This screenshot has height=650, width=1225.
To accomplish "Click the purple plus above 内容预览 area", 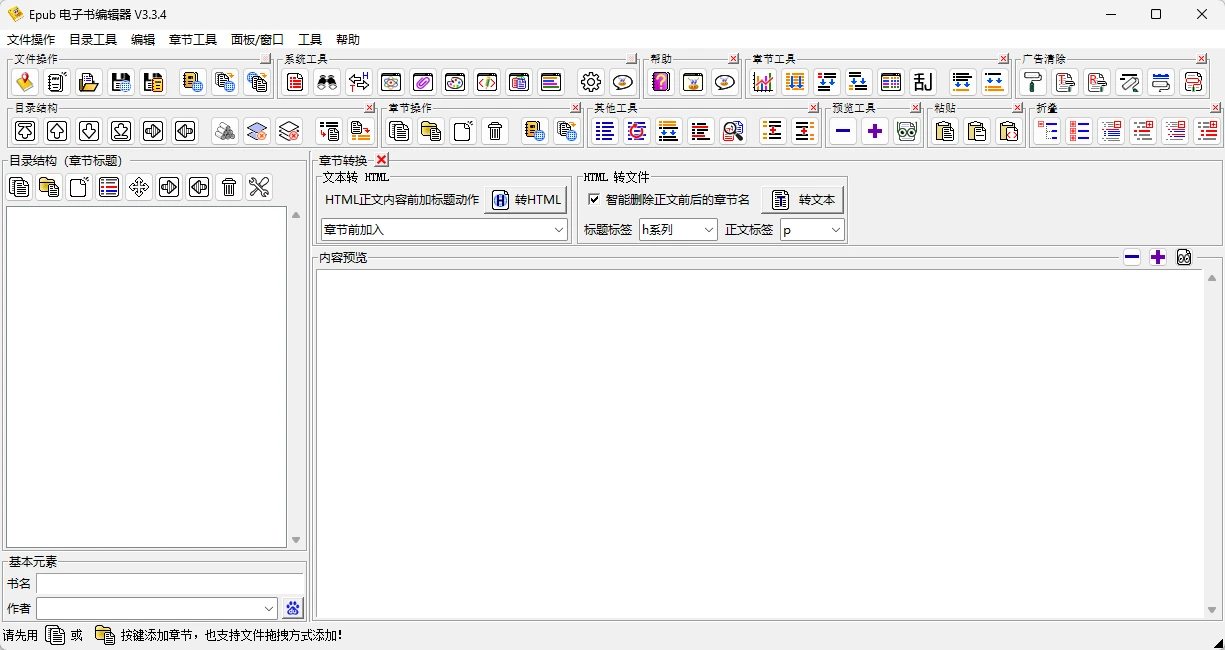I will point(1158,257).
